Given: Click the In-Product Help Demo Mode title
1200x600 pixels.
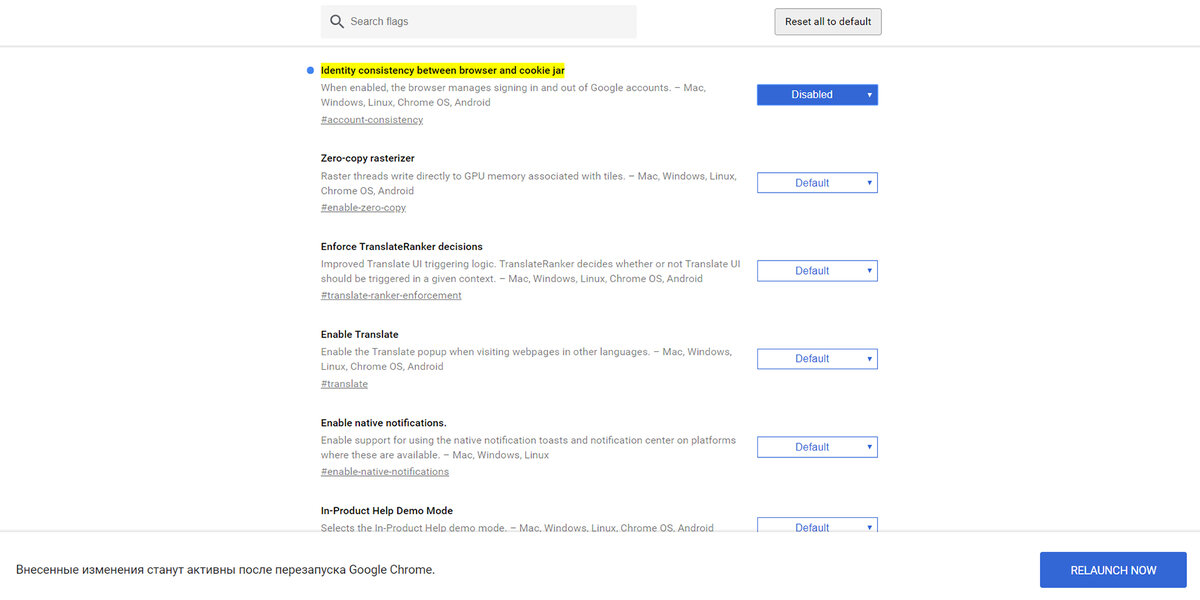Looking at the screenshot, I should point(387,511).
